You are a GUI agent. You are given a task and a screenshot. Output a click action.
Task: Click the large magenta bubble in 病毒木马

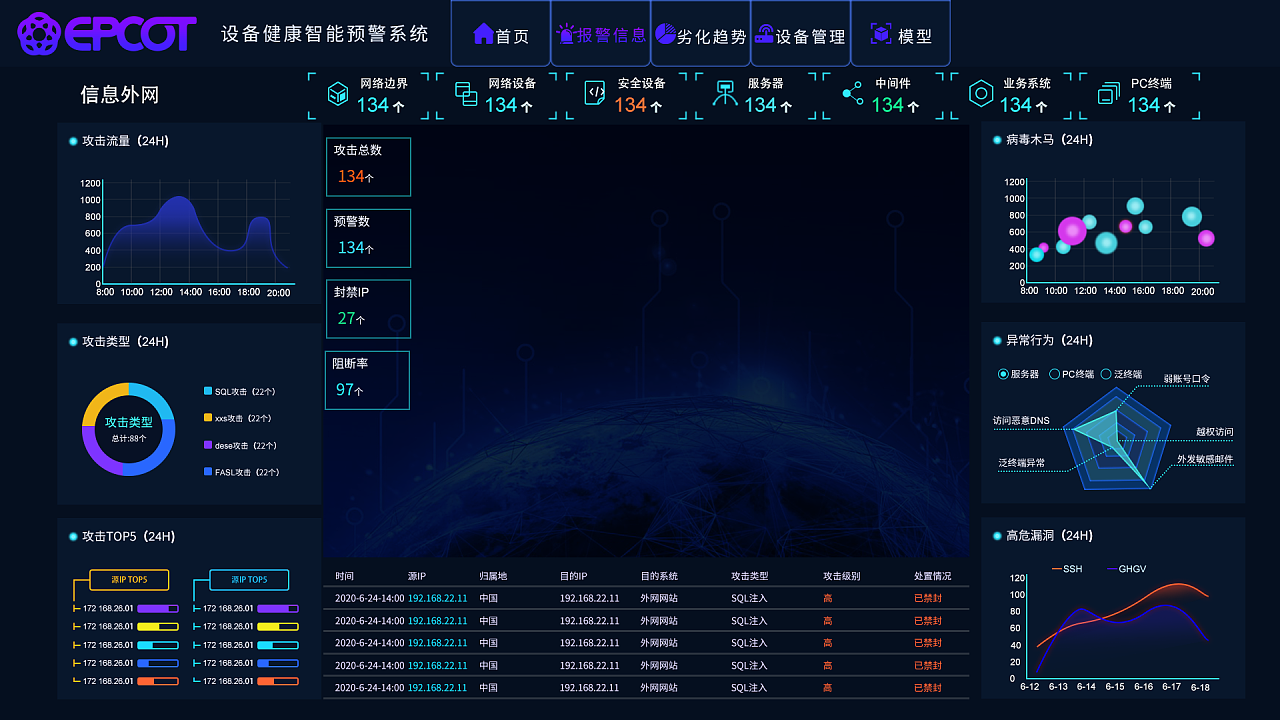tap(1072, 231)
